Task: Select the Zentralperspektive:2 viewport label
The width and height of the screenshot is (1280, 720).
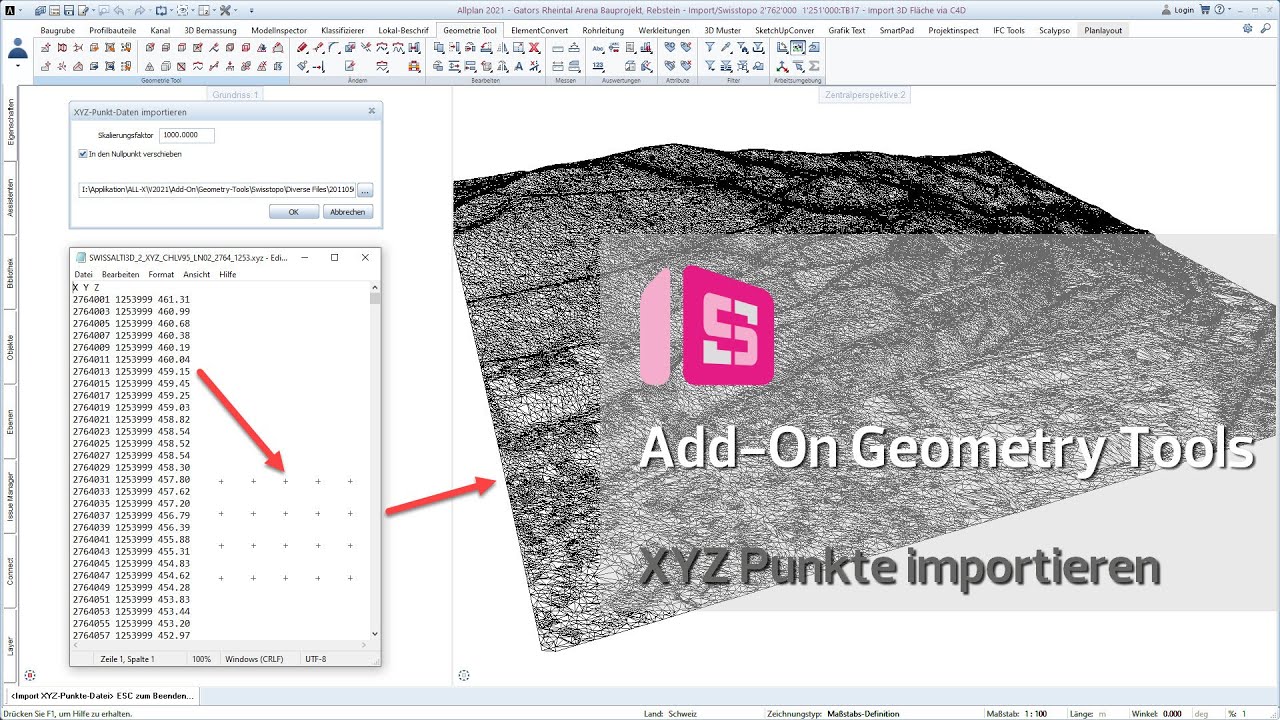Action: [x=864, y=95]
